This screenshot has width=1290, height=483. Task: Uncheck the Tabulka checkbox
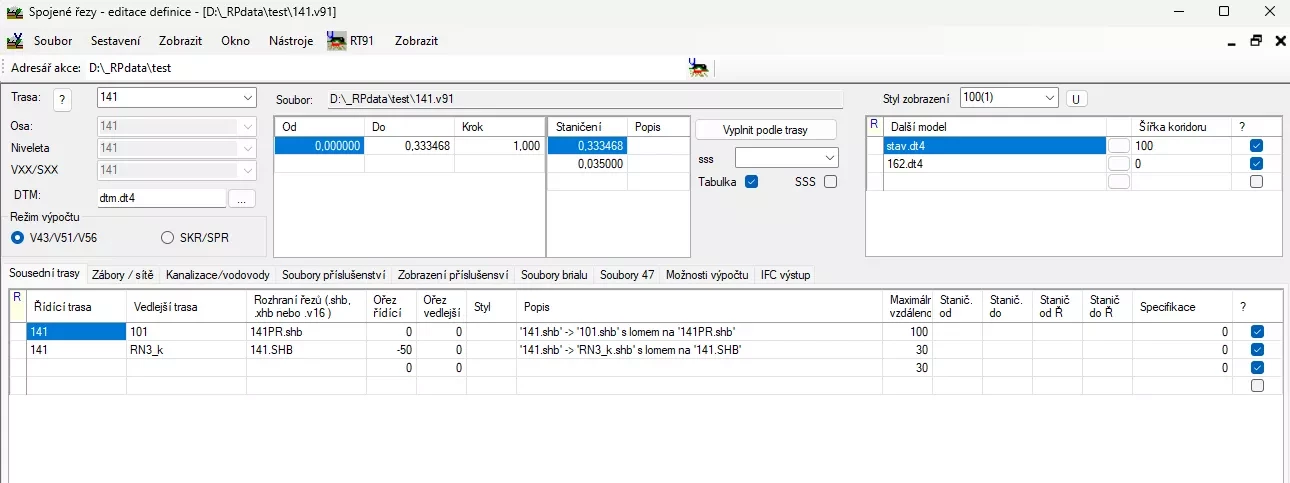752,181
